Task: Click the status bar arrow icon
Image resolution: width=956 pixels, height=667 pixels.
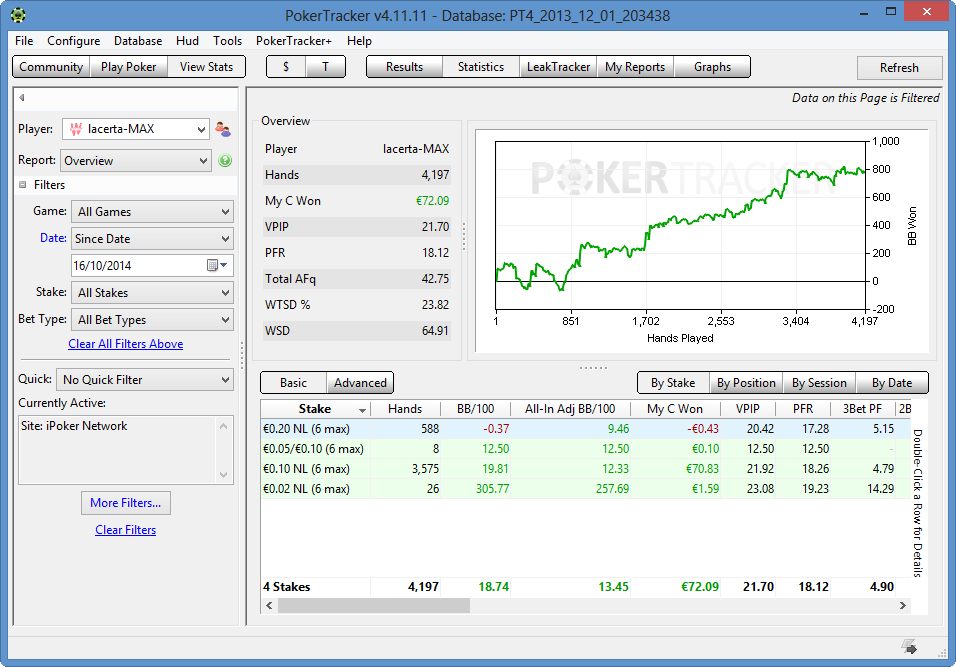Action: [x=910, y=647]
